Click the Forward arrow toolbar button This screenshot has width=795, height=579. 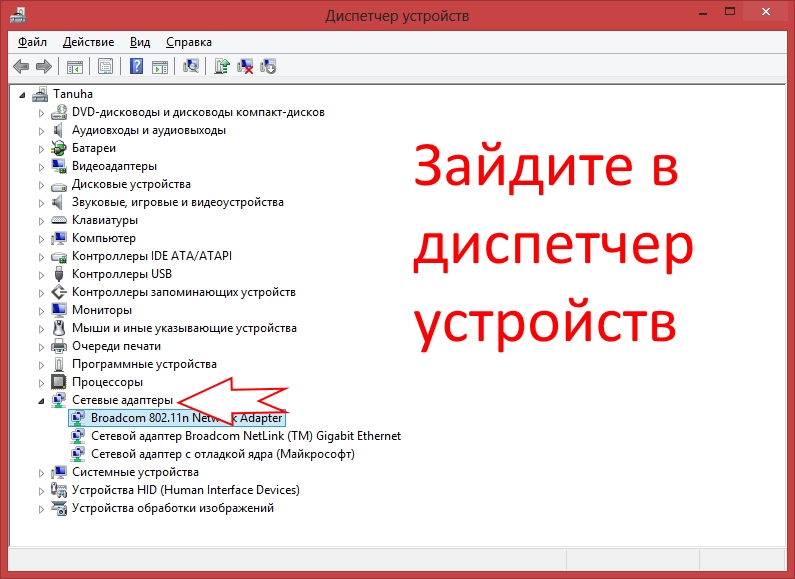44,66
